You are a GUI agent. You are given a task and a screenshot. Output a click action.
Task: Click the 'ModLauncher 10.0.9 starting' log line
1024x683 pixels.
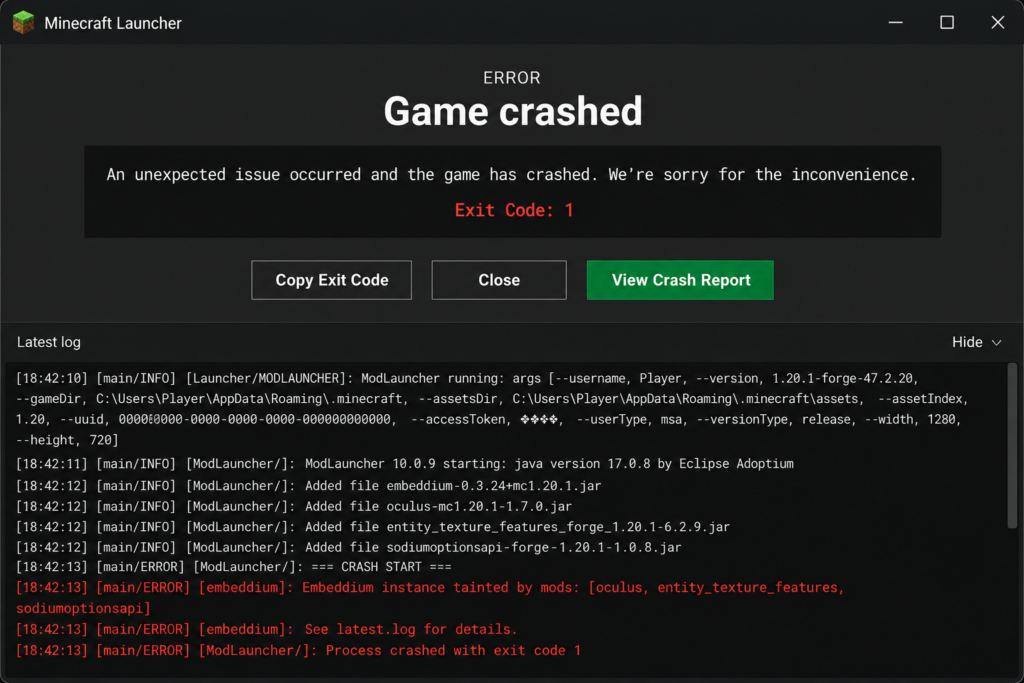(405, 464)
